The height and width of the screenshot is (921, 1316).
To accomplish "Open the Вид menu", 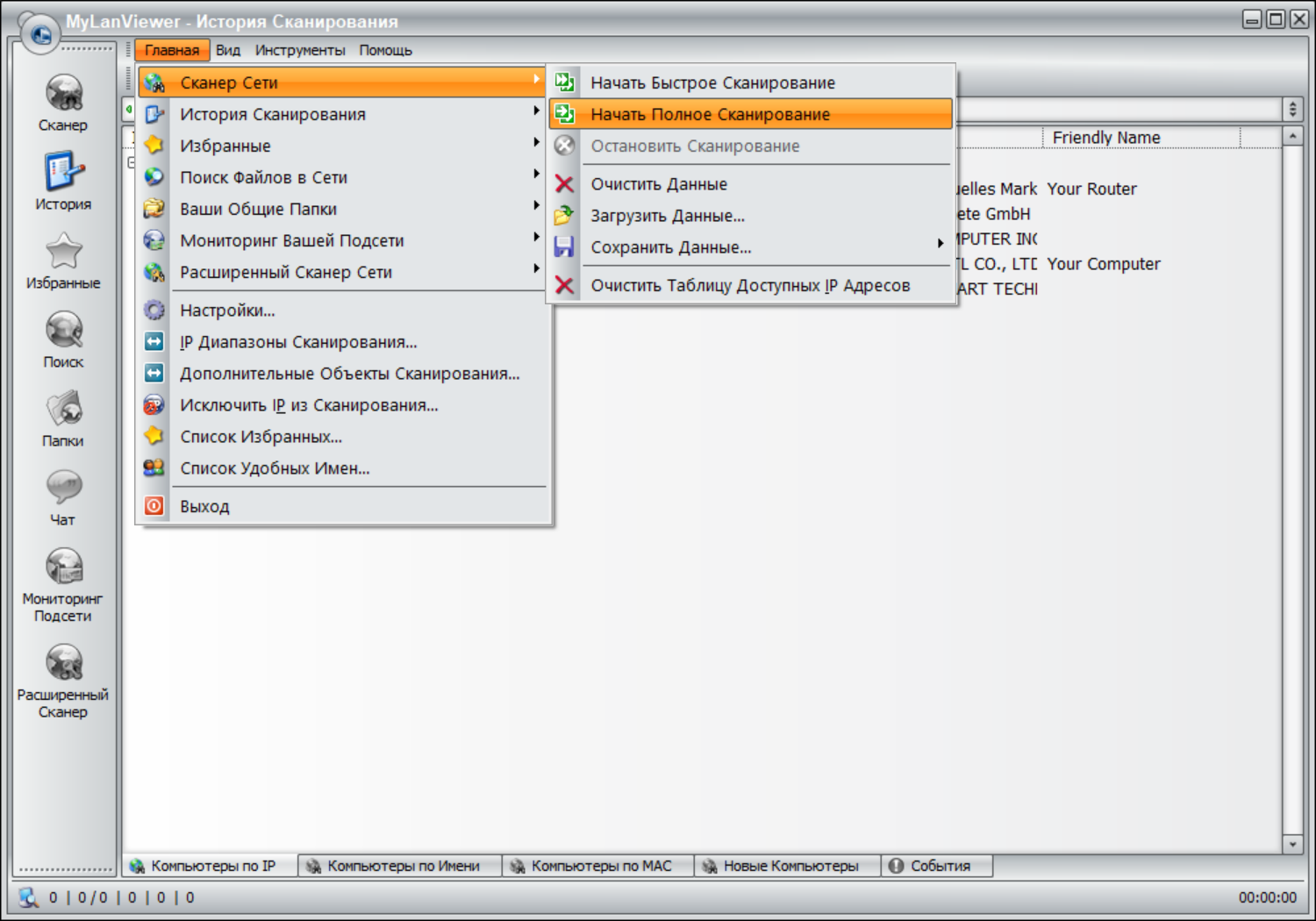I will point(228,50).
